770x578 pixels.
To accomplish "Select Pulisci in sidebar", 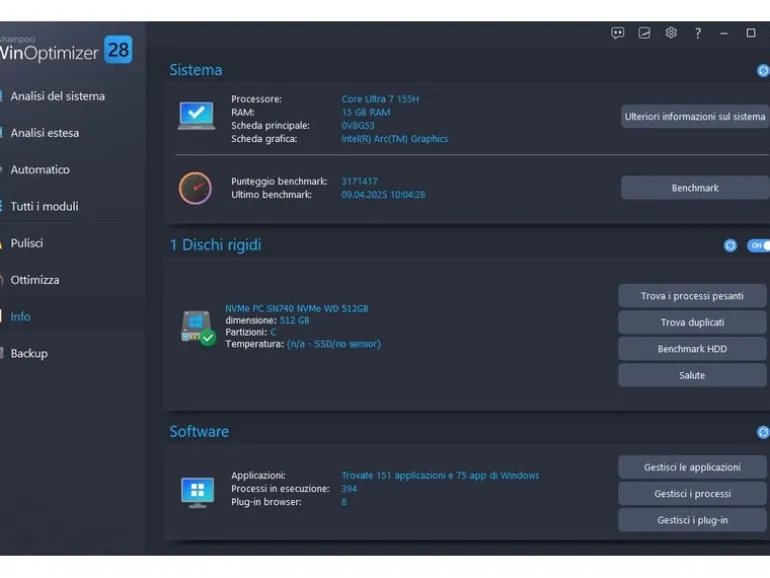I will [x=27, y=243].
